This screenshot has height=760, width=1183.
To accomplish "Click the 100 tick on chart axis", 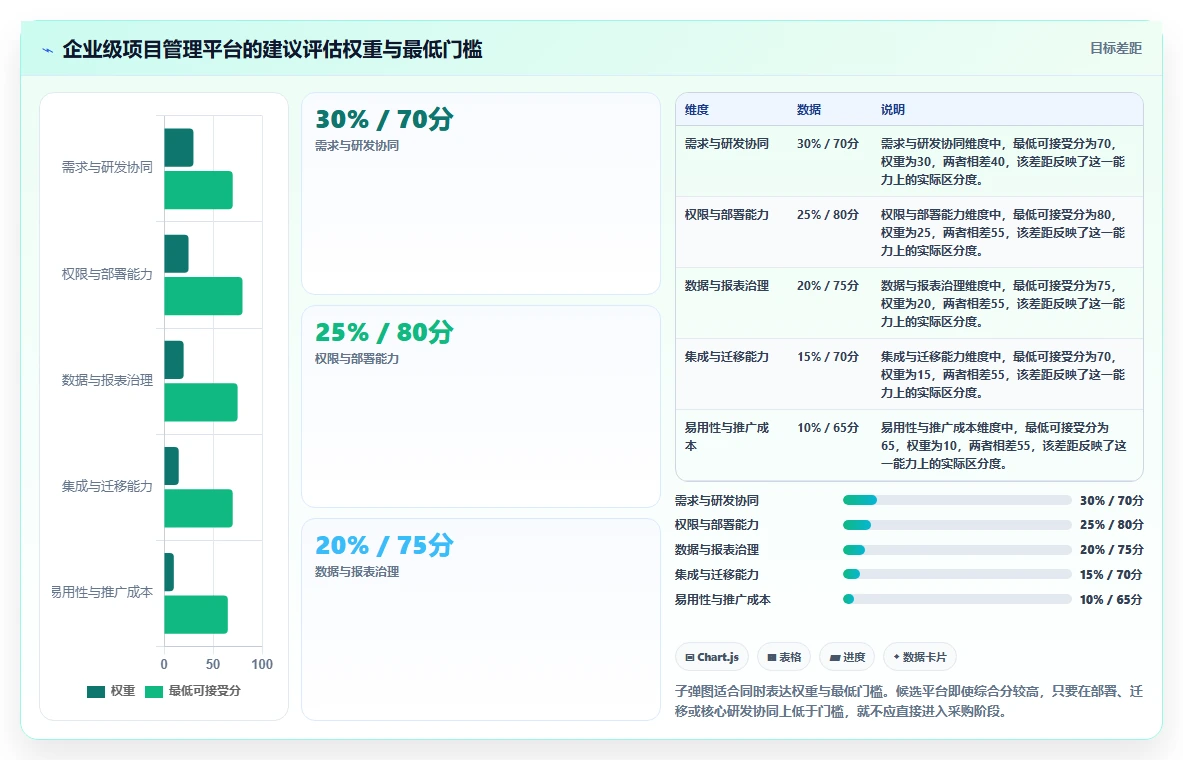I will pos(262,665).
